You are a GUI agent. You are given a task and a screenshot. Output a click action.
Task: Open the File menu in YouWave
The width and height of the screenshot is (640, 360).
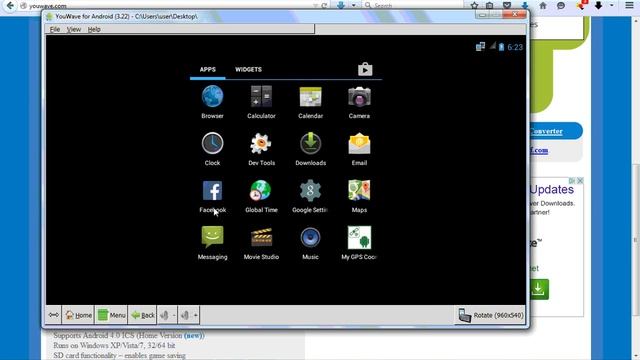point(55,29)
